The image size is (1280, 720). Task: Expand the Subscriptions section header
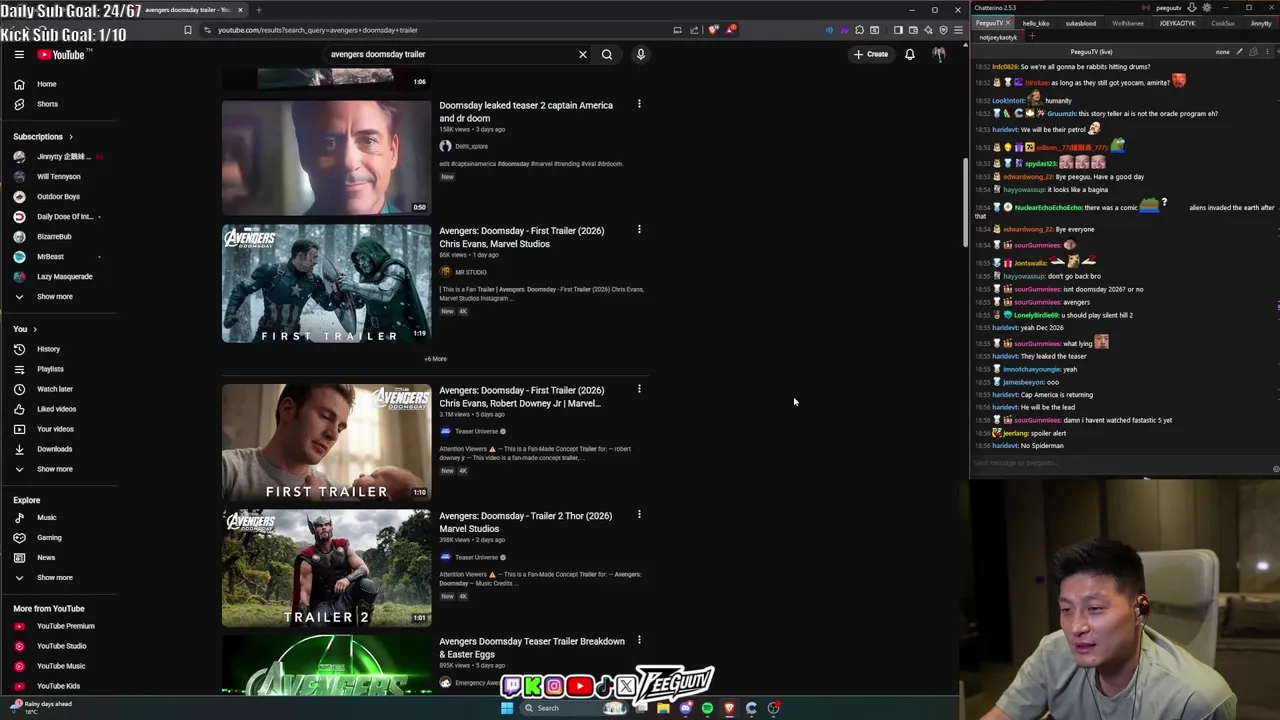pos(43,137)
